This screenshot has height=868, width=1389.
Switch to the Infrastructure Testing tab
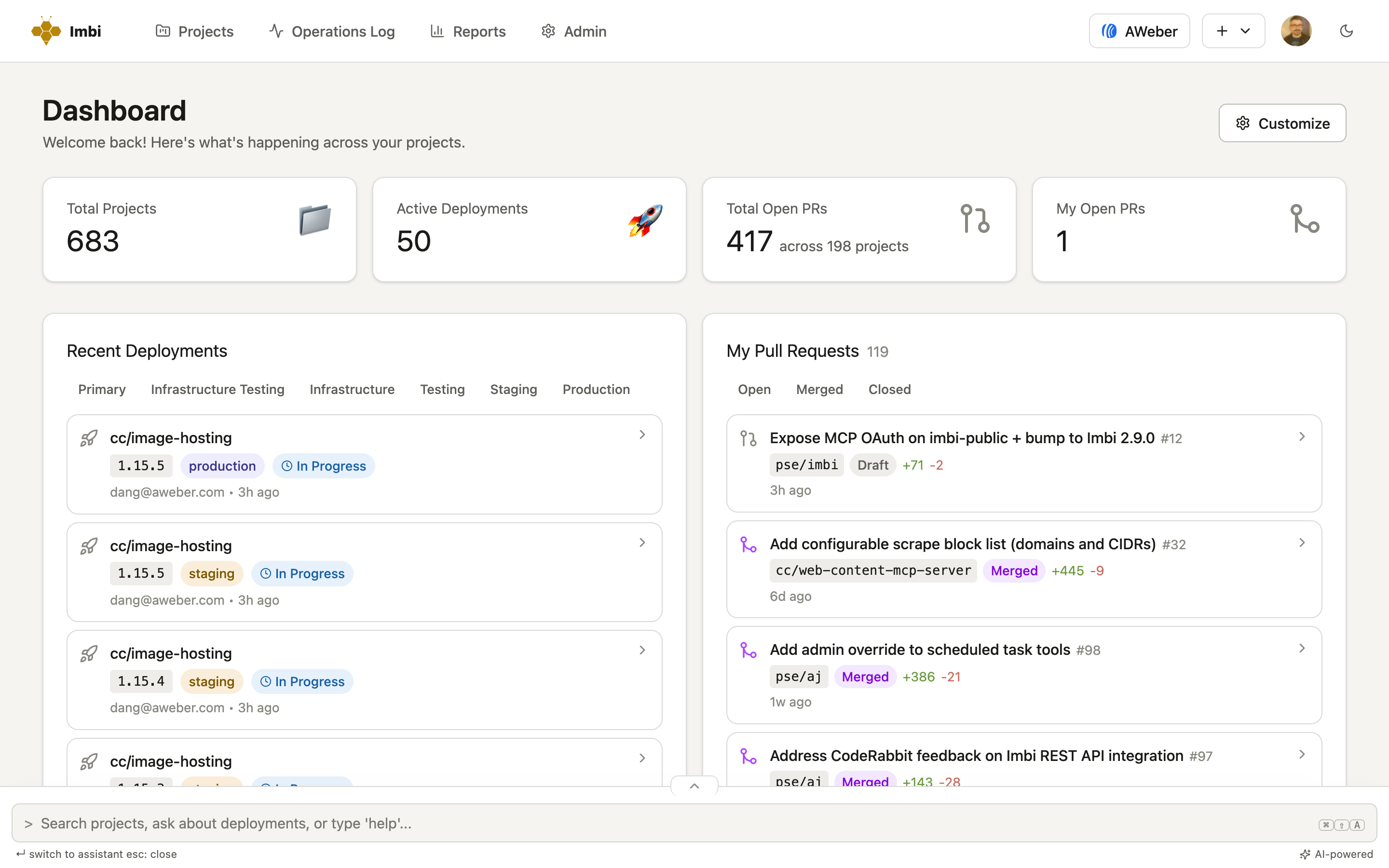[218, 389]
